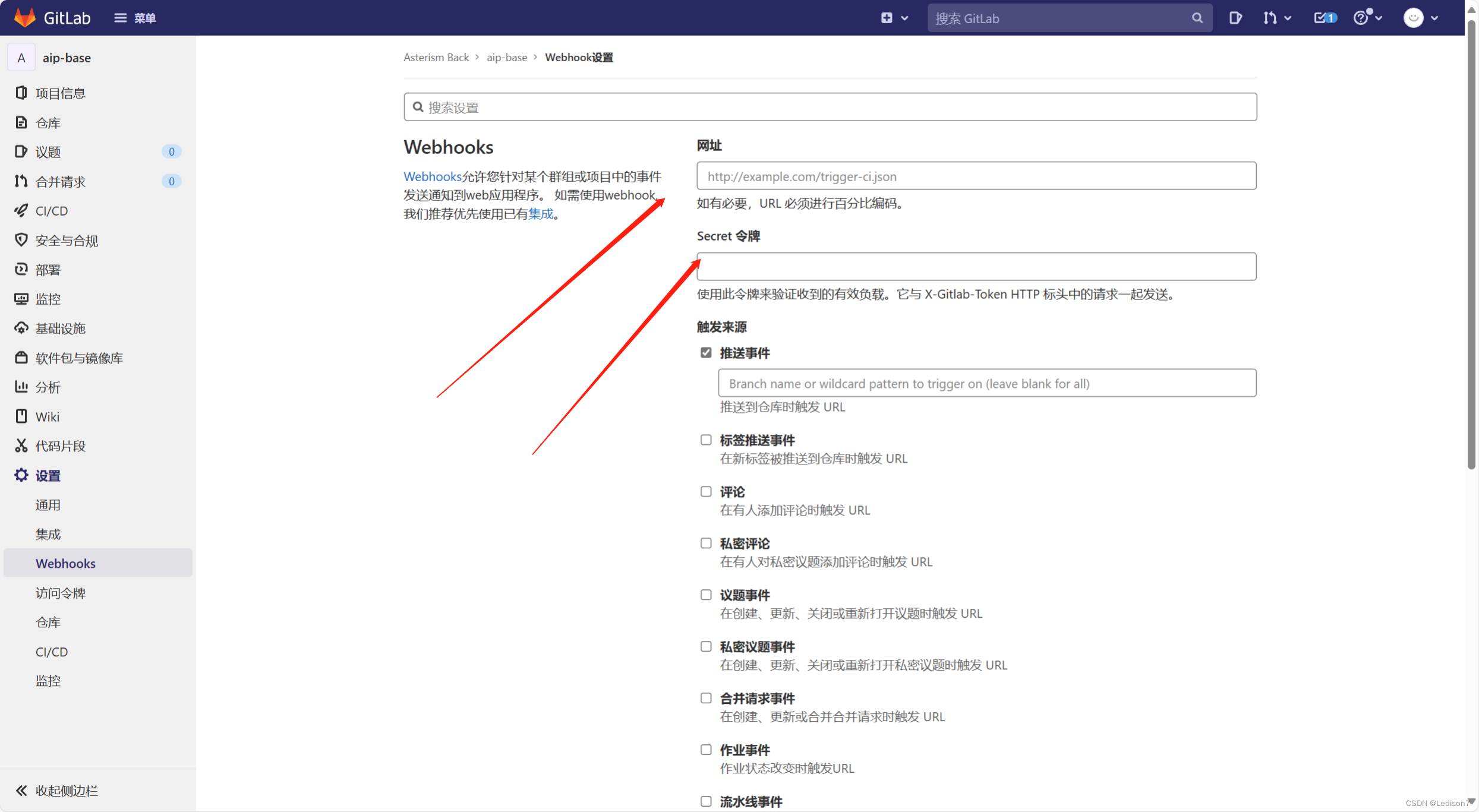Open the 集成 link in description
Image resolution: width=1479 pixels, height=812 pixels.
[x=540, y=214]
